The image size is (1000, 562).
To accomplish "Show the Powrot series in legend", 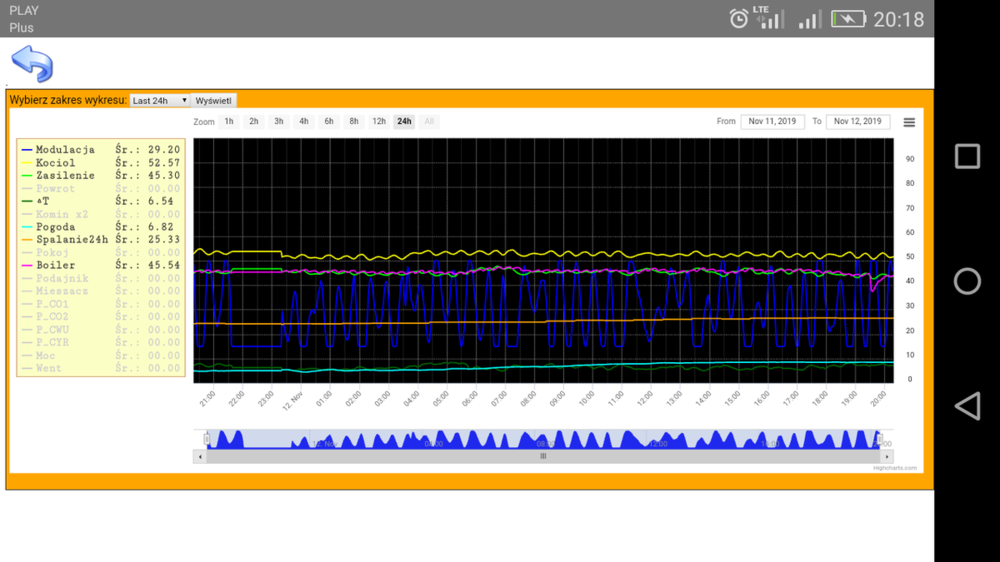I will click(x=55, y=188).
